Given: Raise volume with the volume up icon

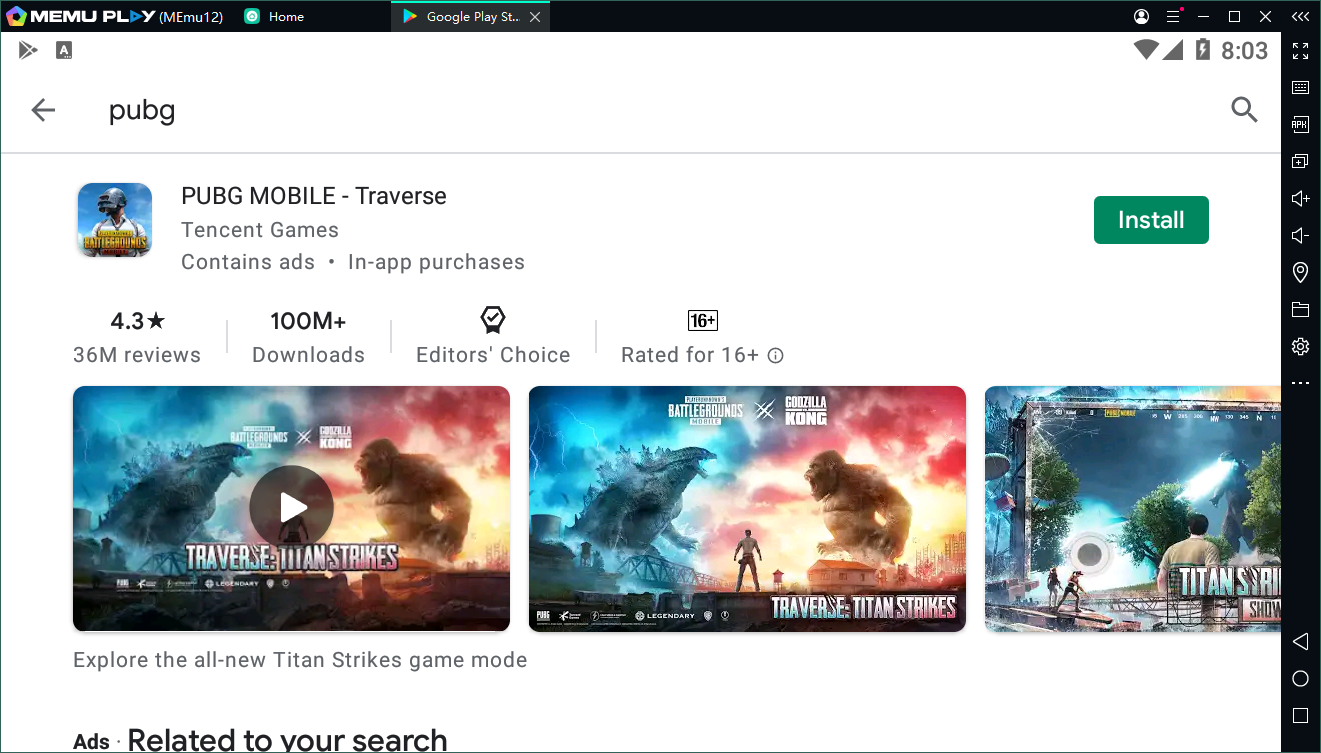Looking at the screenshot, I should [x=1300, y=198].
